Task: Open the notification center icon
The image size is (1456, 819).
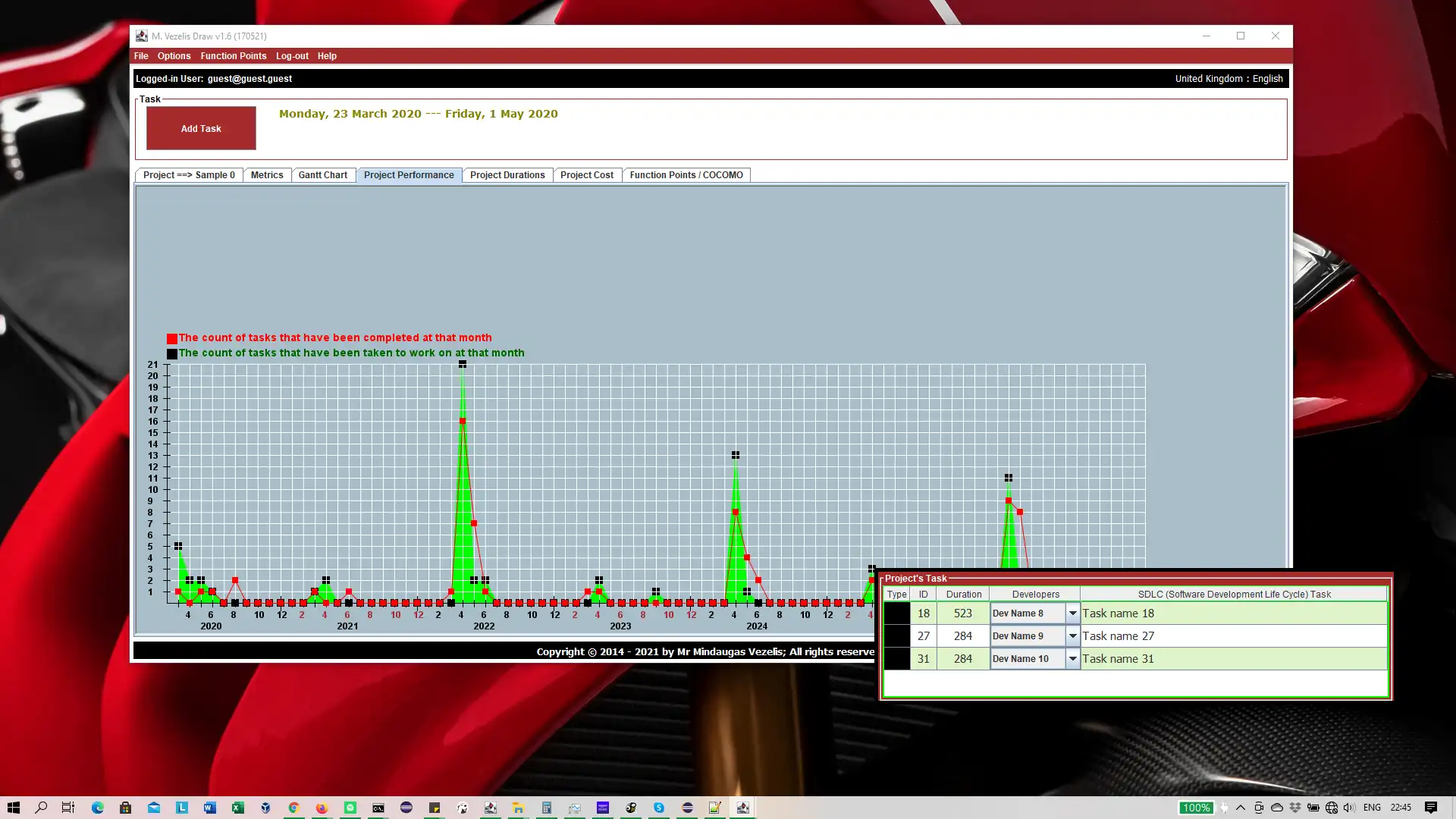Action: pyautogui.click(x=1430, y=808)
